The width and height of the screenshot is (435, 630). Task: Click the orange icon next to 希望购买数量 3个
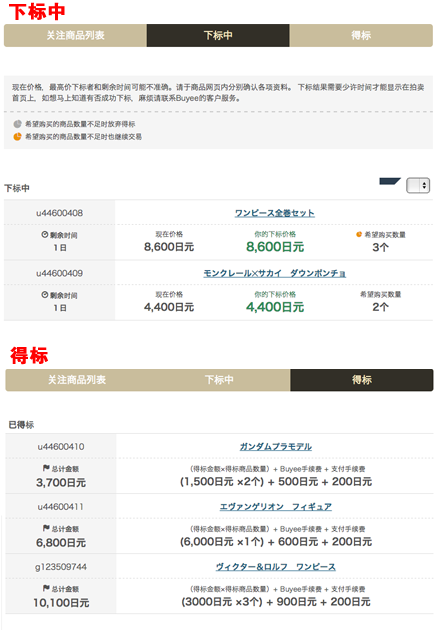(x=359, y=234)
